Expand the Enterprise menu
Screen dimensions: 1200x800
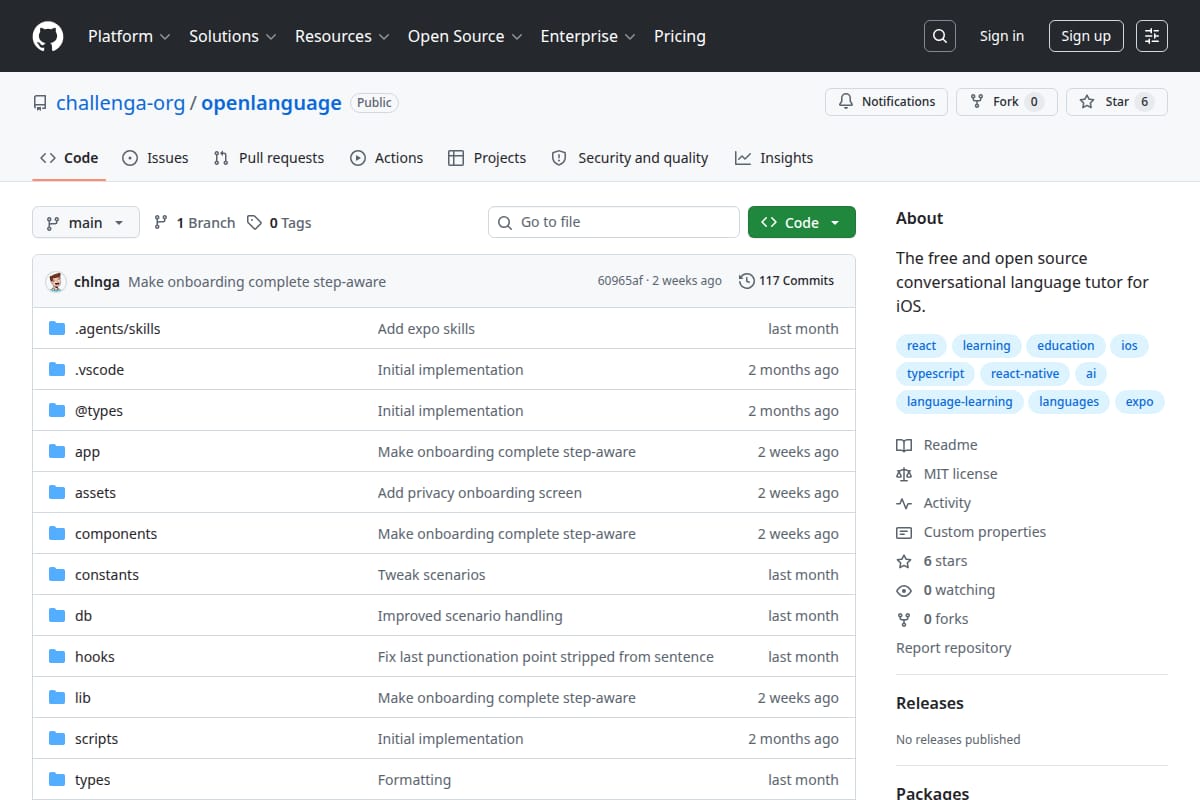pyautogui.click(x=588, y=36)
